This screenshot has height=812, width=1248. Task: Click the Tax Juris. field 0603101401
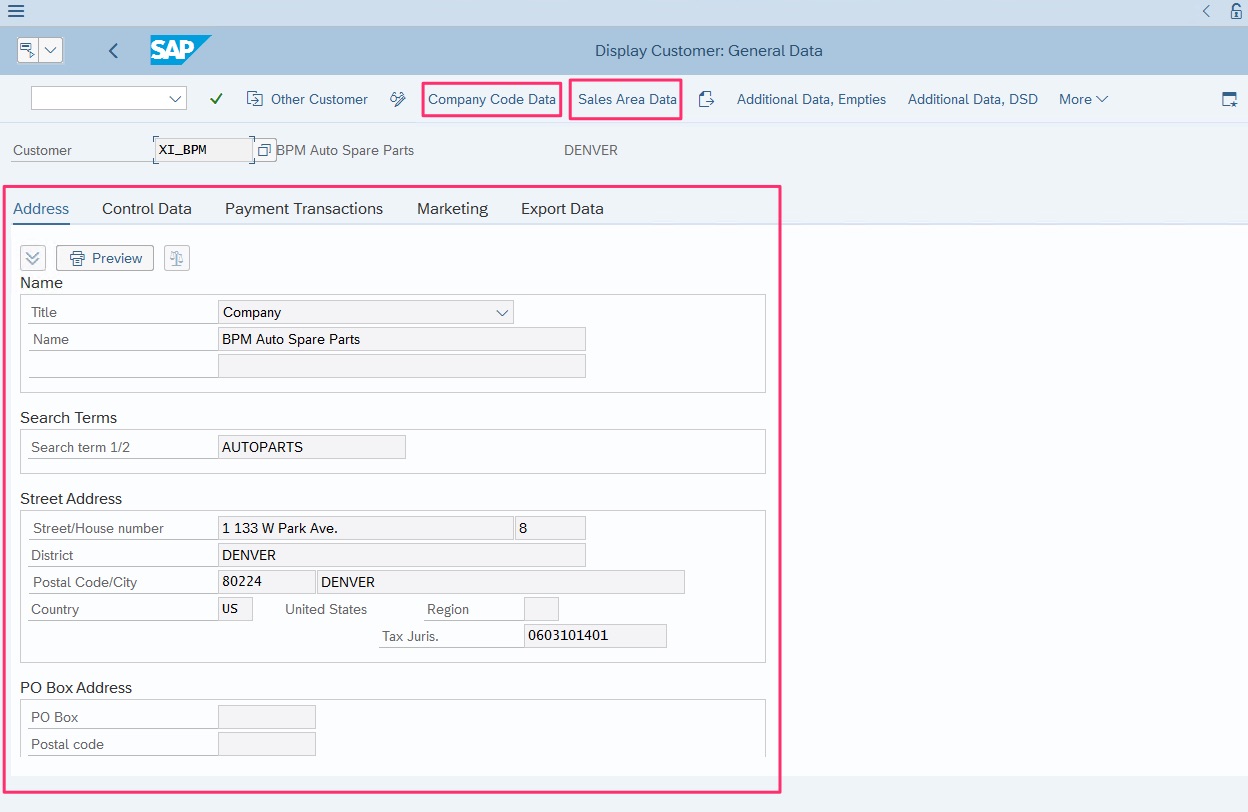point(595,636)
